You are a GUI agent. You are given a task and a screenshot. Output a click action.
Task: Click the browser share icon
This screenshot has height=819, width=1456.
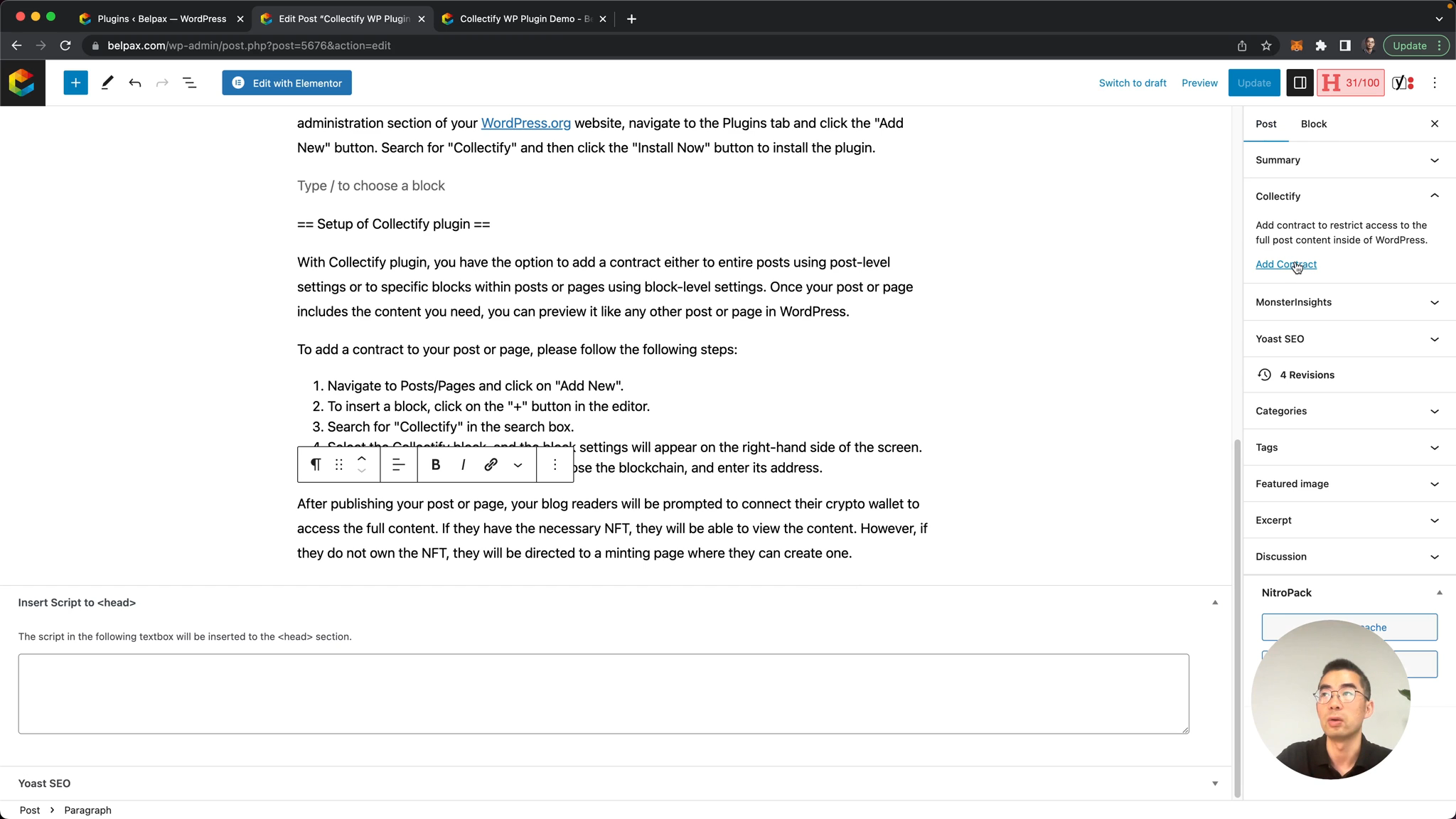pyautogui.click(x=1242, y=45)
